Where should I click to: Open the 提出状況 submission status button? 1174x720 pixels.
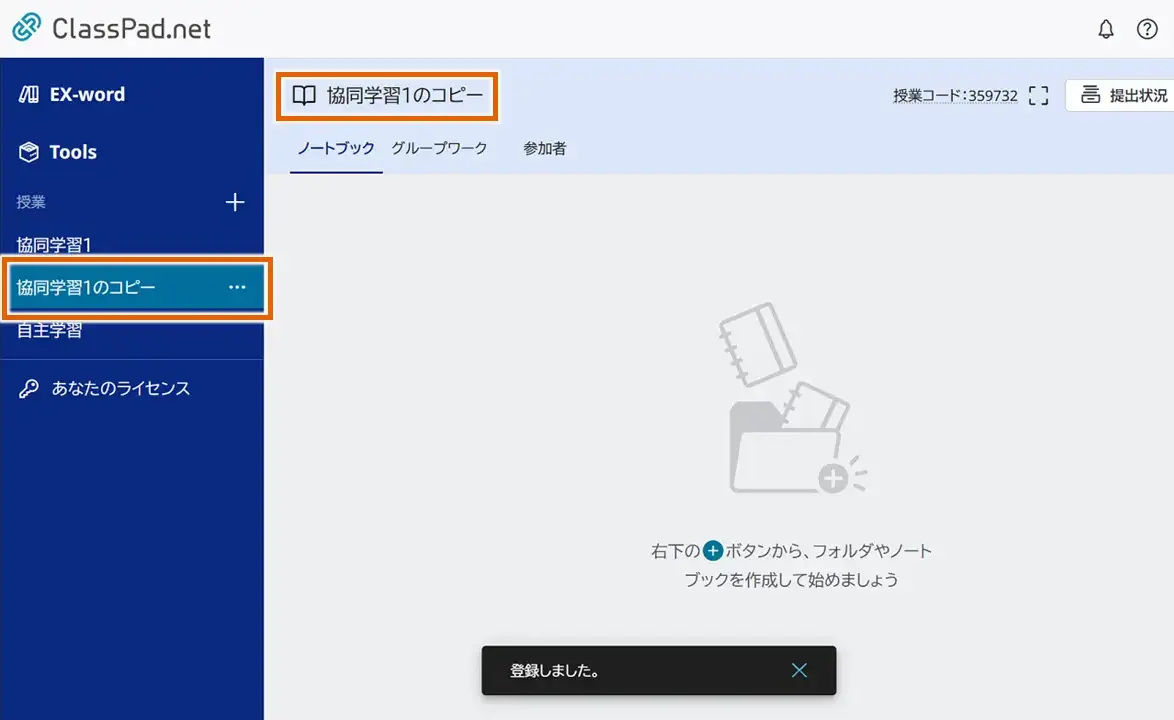tap(1124, 96)
